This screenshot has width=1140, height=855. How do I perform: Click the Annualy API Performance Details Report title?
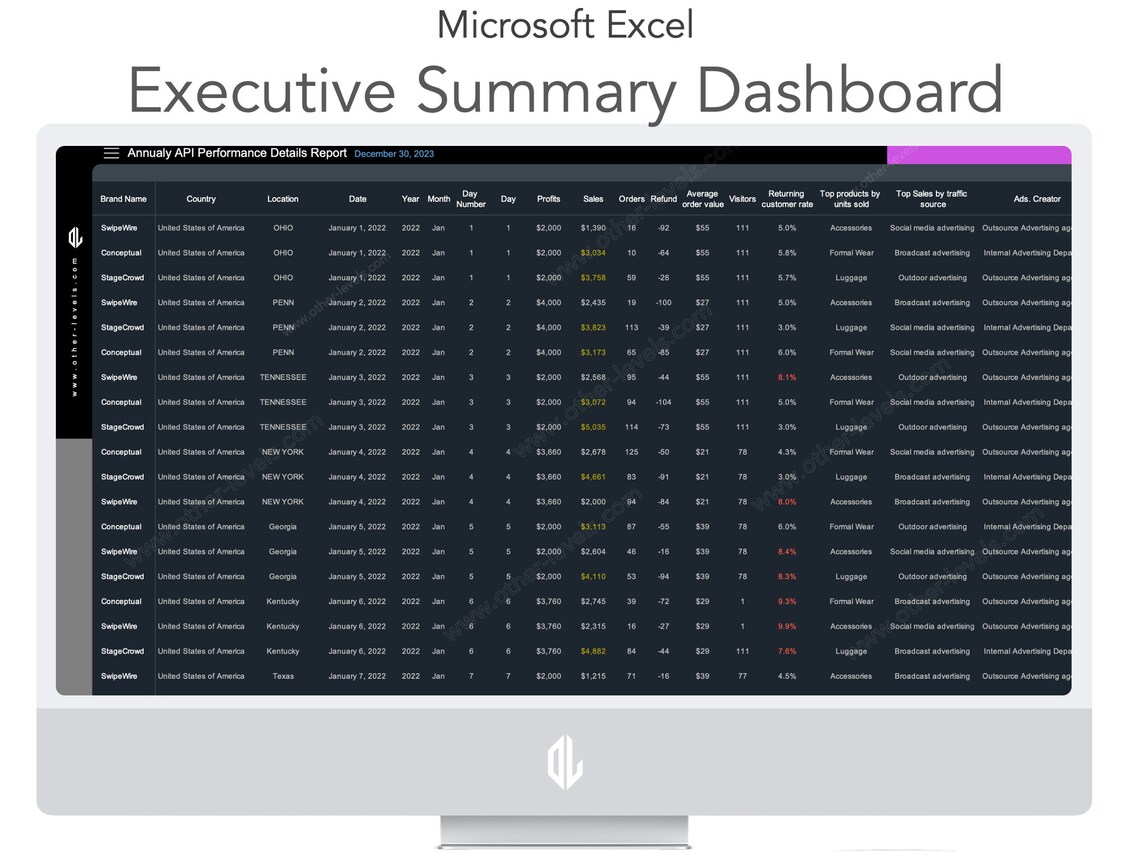tap(237, 153)
